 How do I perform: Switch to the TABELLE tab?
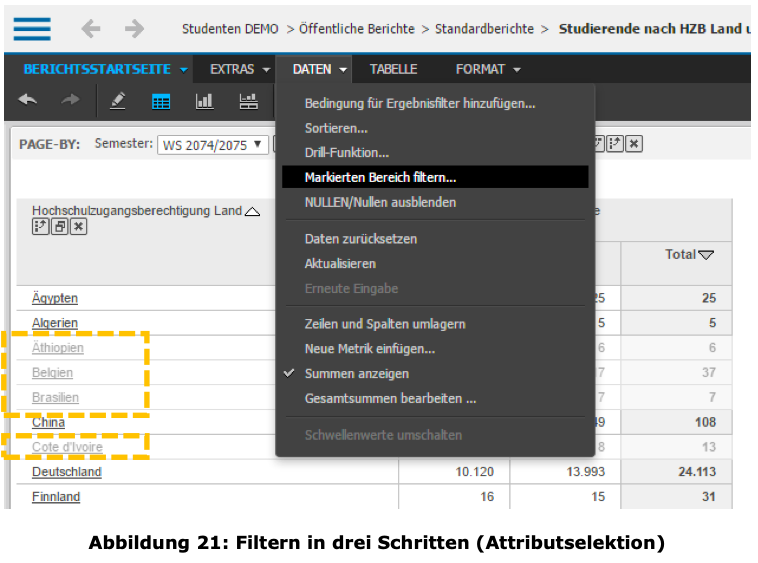click(x=394, y=70)
